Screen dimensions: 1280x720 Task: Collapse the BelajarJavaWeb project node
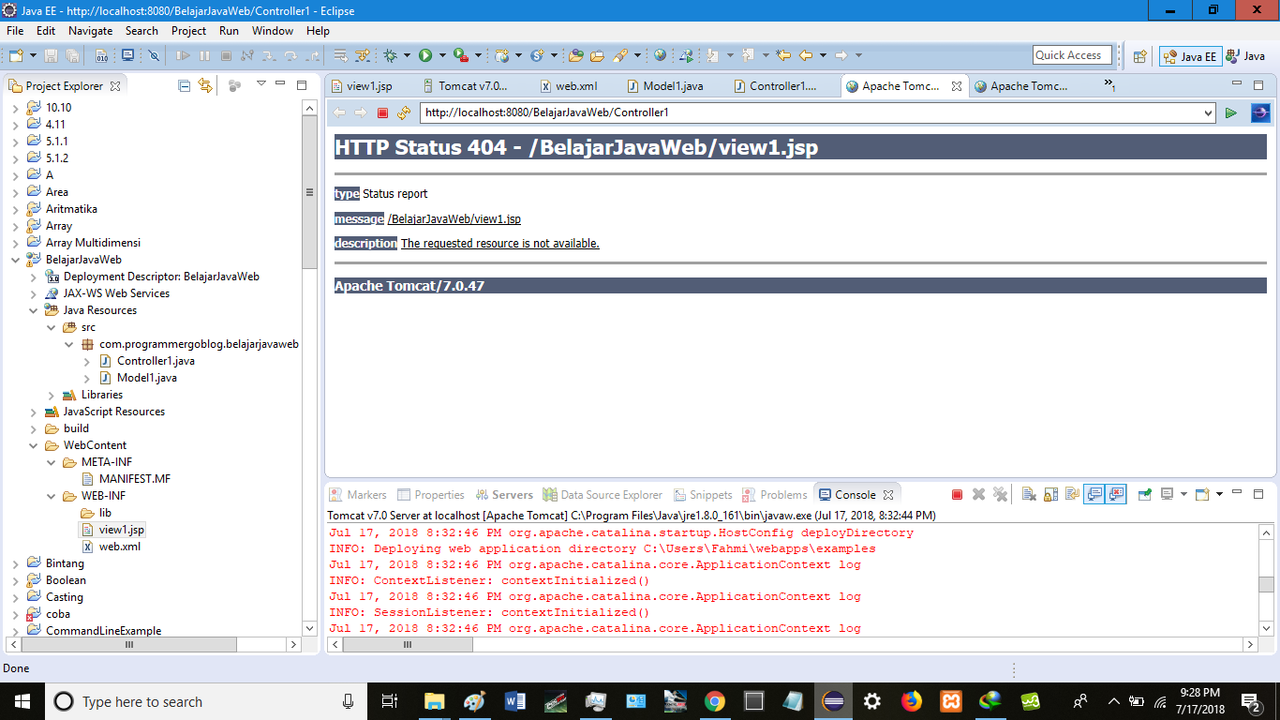click(15, 260)
